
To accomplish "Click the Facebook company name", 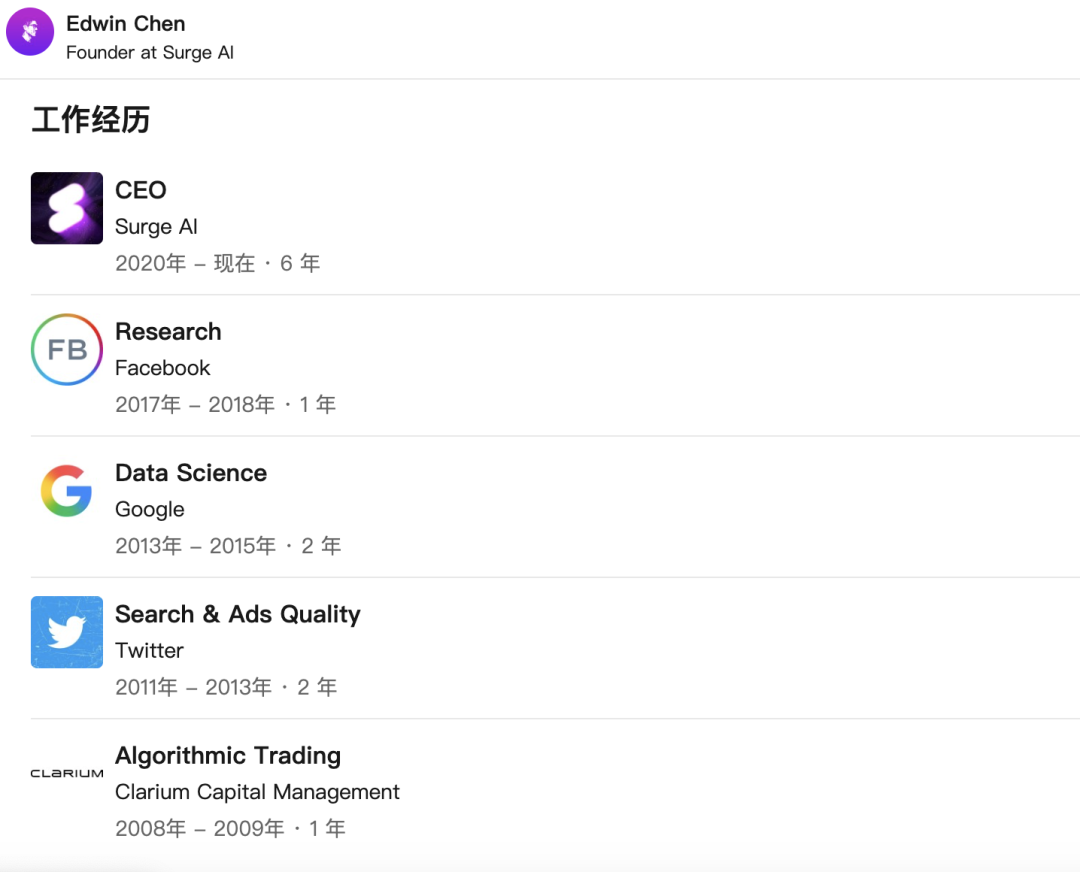I will (162, 368).
